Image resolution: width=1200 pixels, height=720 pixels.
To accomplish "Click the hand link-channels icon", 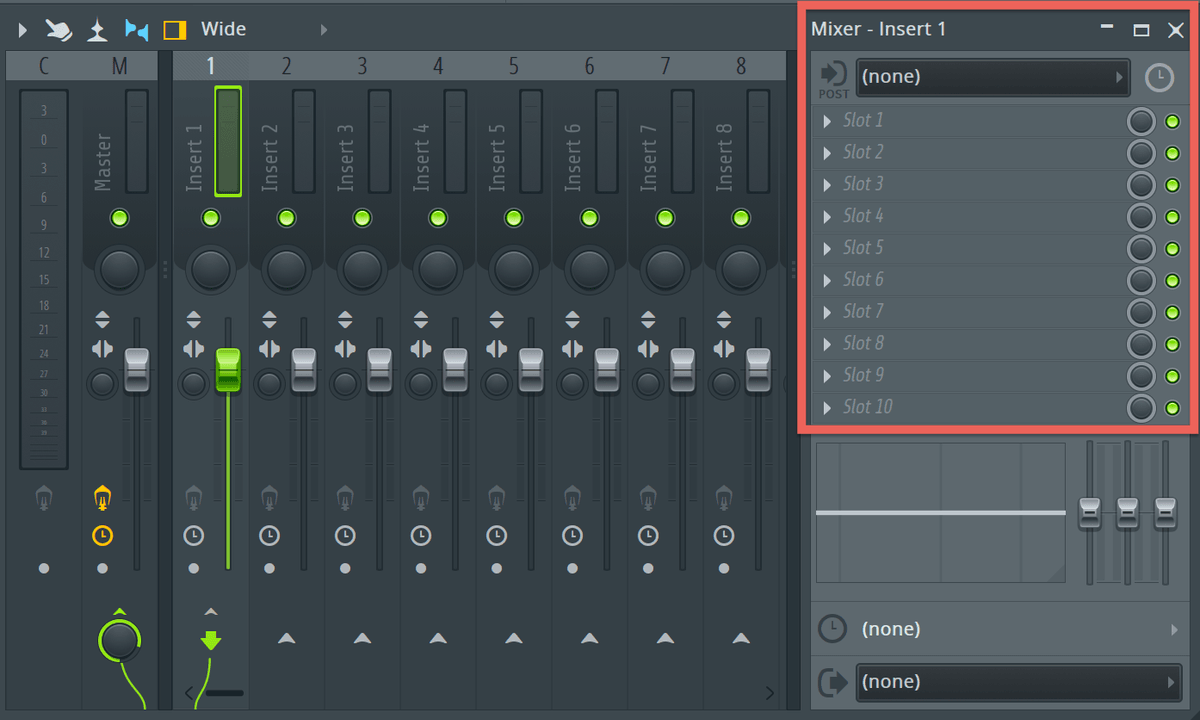I will coord(58,29).
